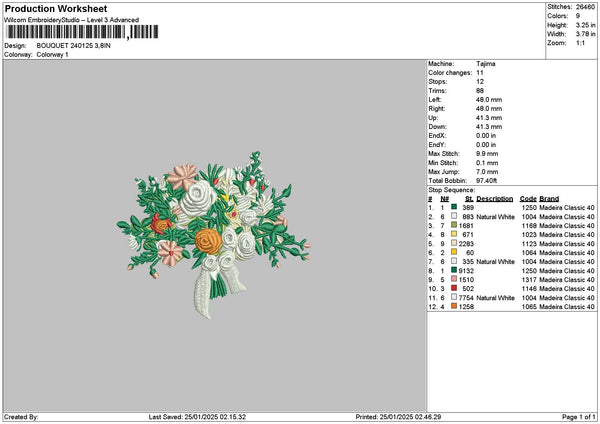
Task: Click the barcode under the worksheet title
Action: (x=82, y=32)
